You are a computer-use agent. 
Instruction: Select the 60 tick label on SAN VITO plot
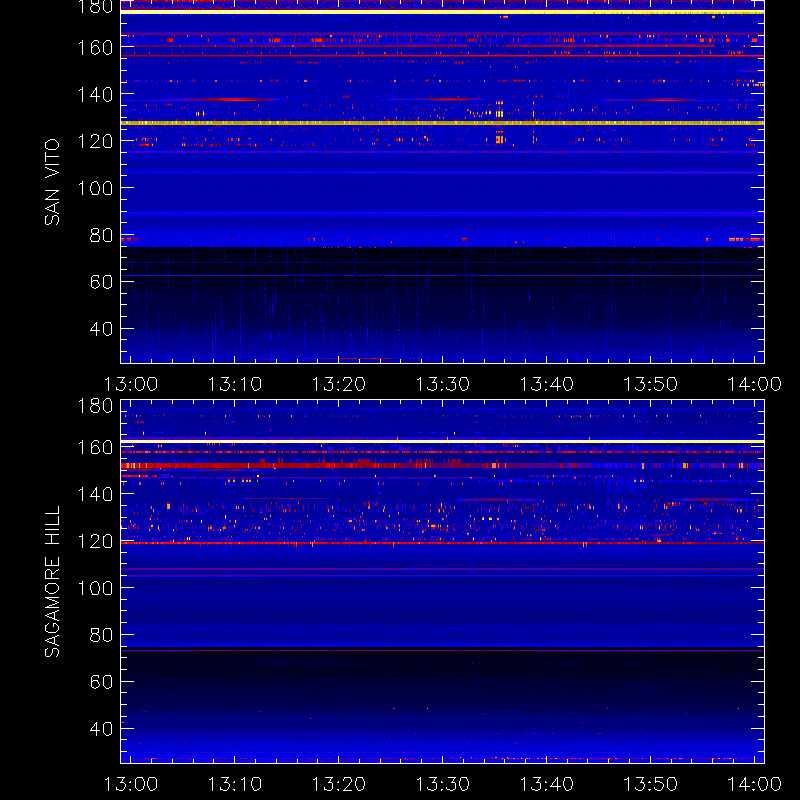[101, 282]
